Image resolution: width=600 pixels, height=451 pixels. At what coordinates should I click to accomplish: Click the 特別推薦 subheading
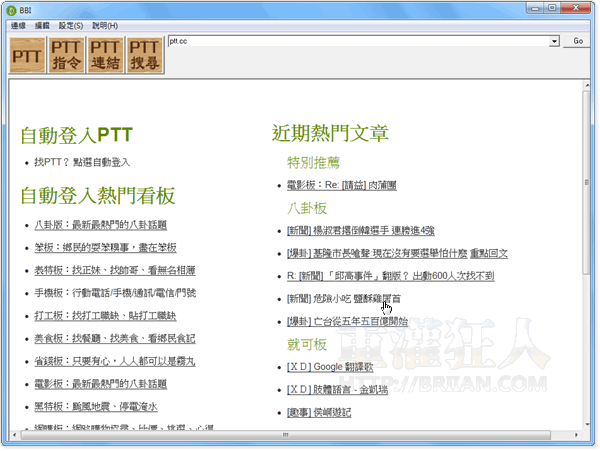(x=313, y=163)
